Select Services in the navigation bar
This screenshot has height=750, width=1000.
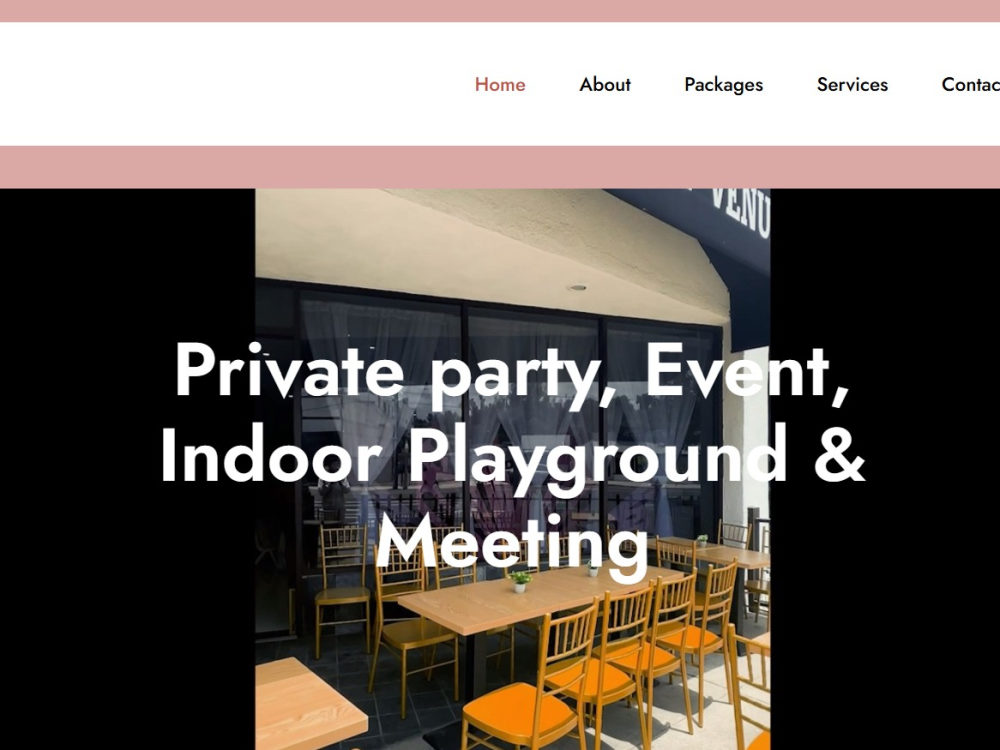852,84
